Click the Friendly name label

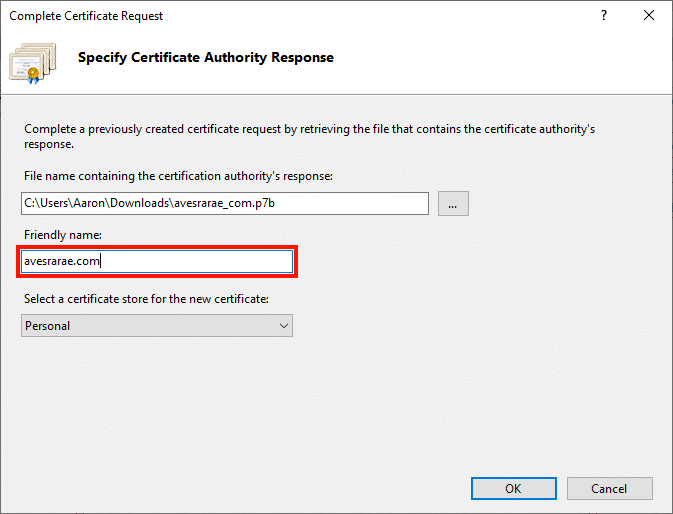62,234
